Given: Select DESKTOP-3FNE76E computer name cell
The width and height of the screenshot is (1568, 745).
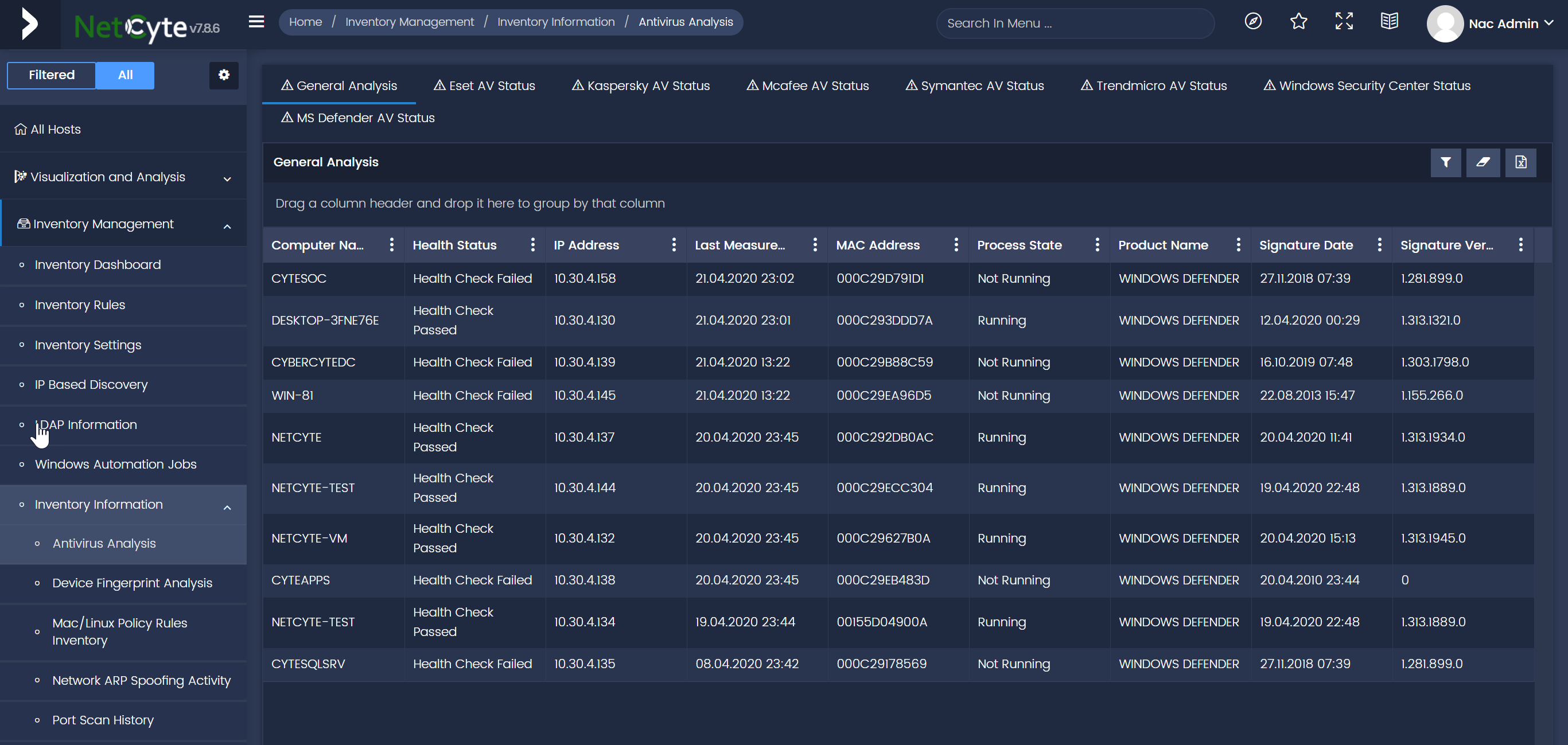Looking at the screenshot, I should coord(325,320).
